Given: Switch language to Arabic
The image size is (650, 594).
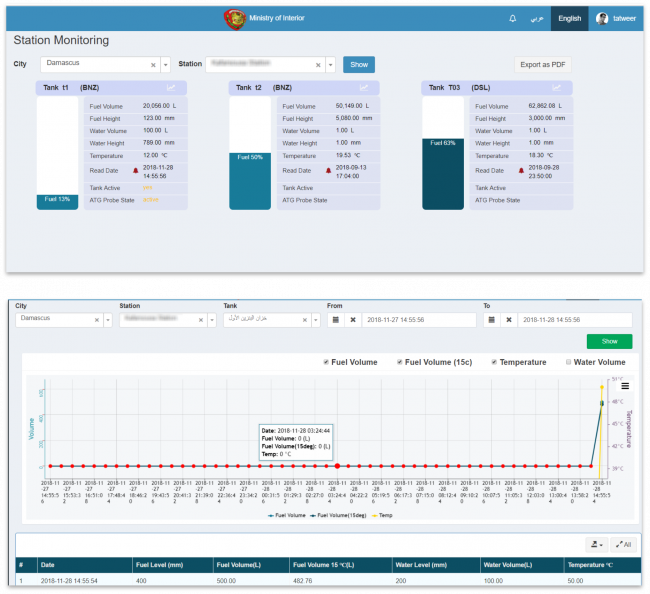Looking at the screenshot, I should [x=537, y=18].
